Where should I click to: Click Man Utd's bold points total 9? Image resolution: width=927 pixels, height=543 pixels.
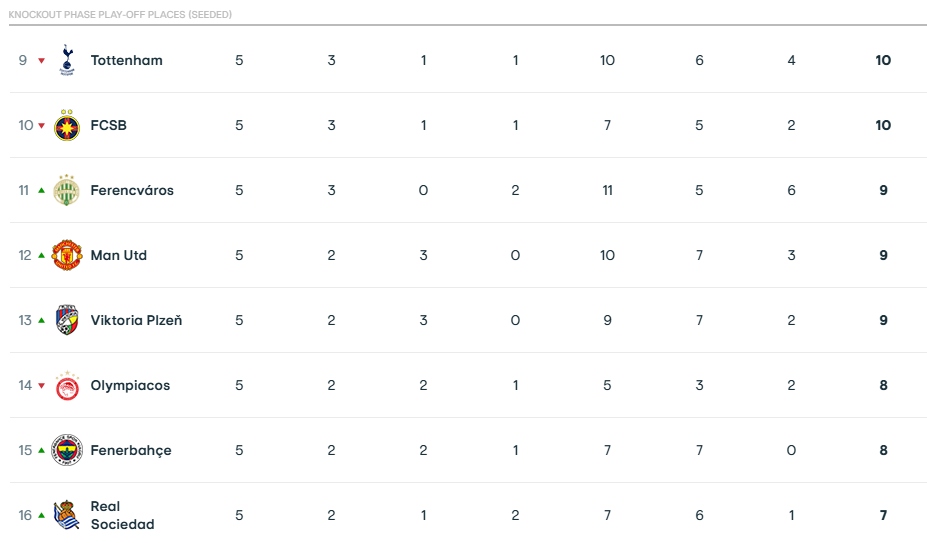tap(883, 256)
